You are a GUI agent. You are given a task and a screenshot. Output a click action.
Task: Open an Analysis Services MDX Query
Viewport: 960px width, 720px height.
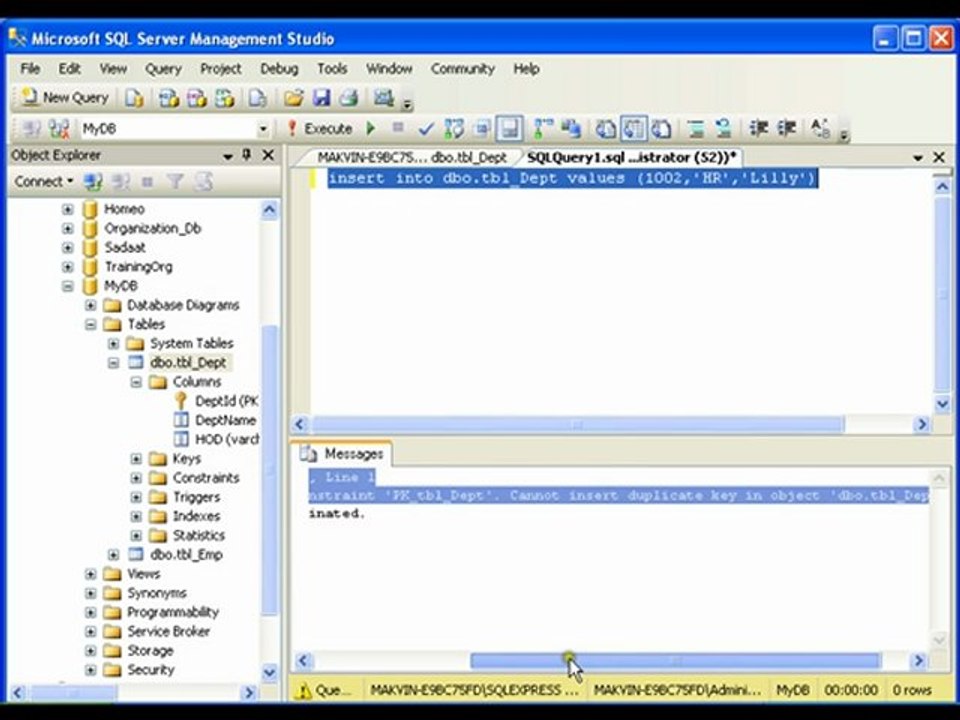[168, 98]
